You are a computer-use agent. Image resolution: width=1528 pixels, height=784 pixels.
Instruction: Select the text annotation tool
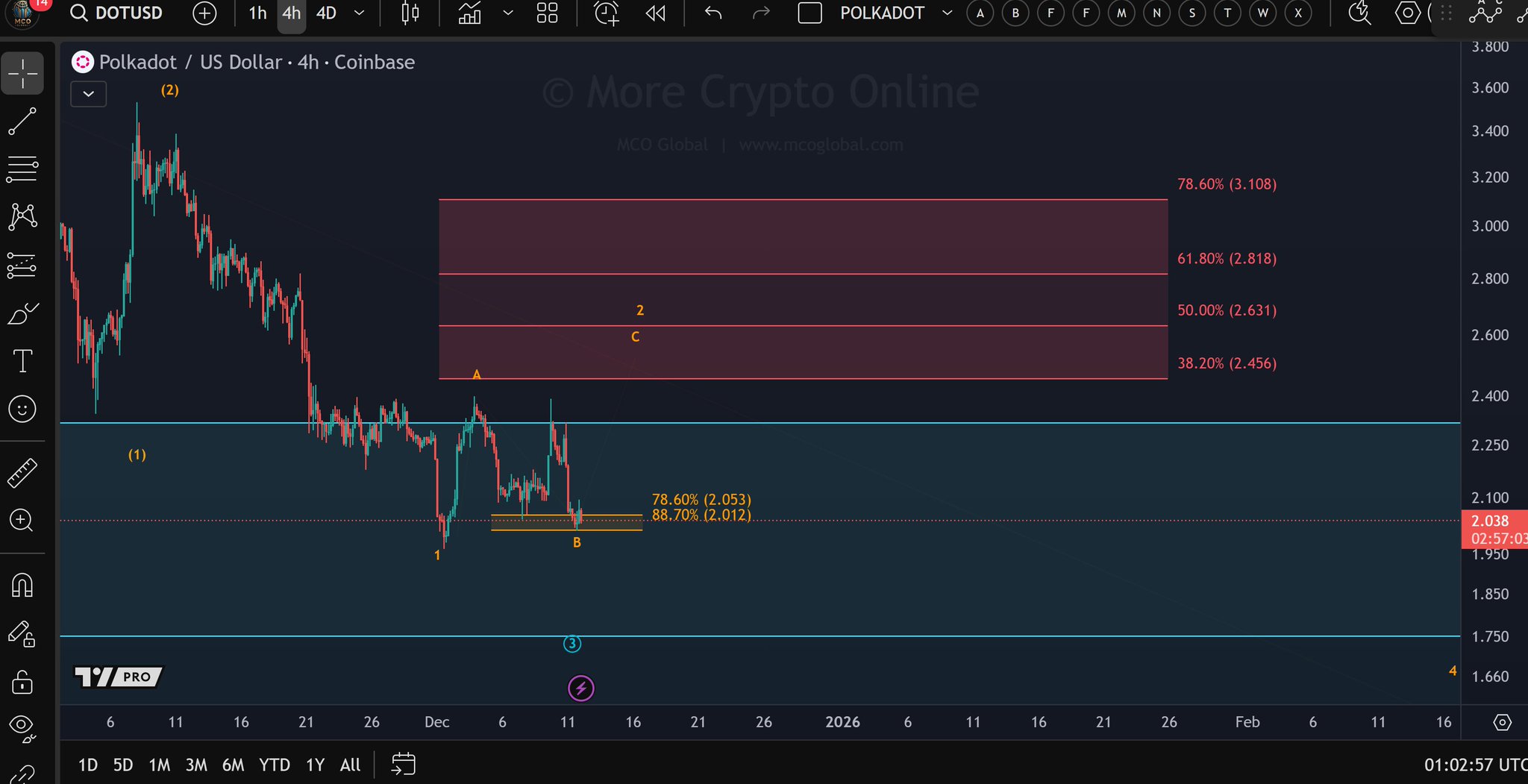click(x=22, y=362)
